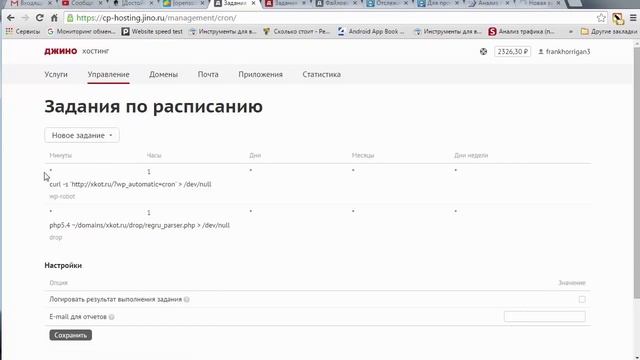Go back with the browser back arrow

[11, 18]
